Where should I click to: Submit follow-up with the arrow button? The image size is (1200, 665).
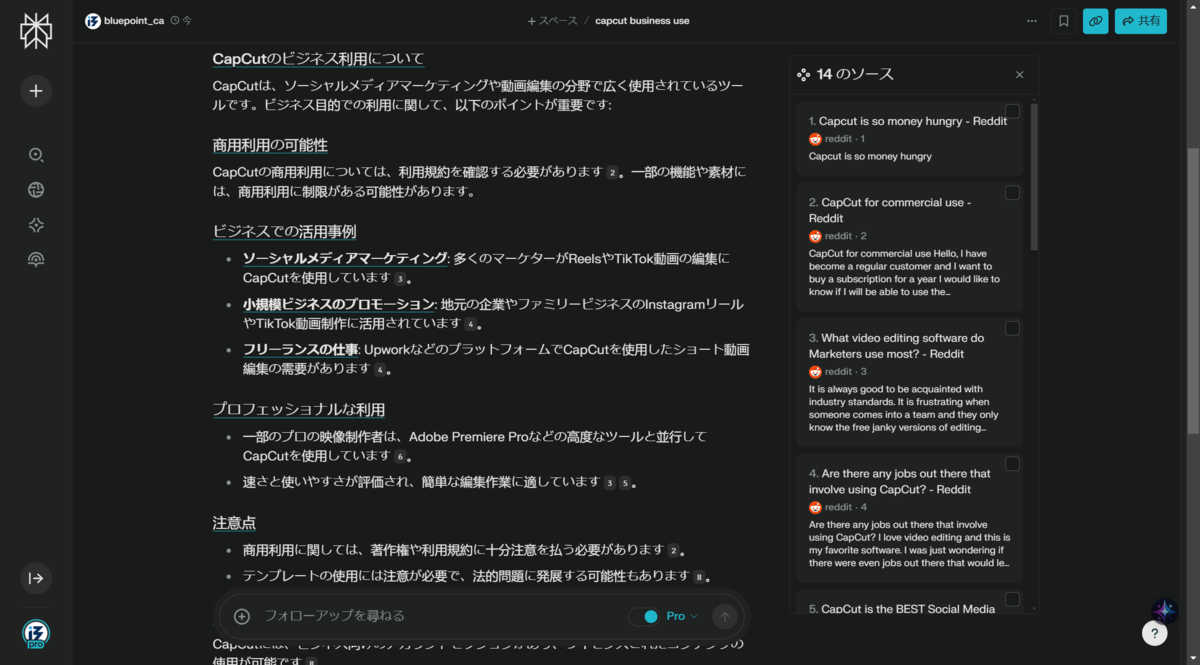pyautogui.click(x=725, y=616)
